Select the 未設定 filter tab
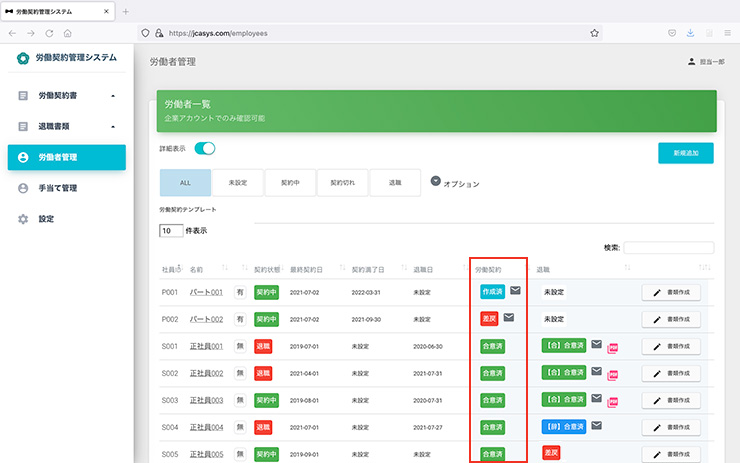Viewport: 740px width, 463px height. click(x=238, y=183)
